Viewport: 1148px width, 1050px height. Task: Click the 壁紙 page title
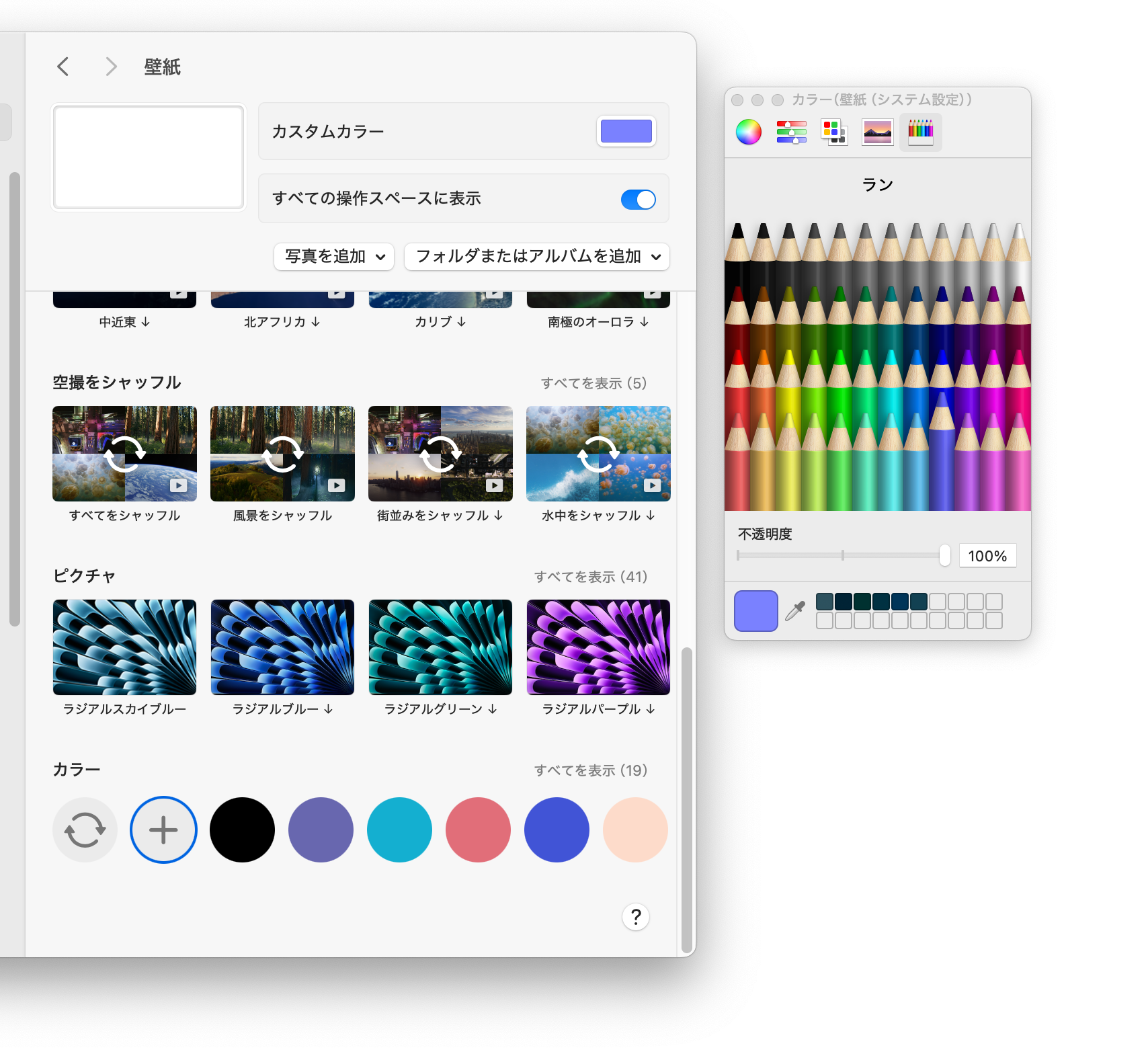(163, 67)
